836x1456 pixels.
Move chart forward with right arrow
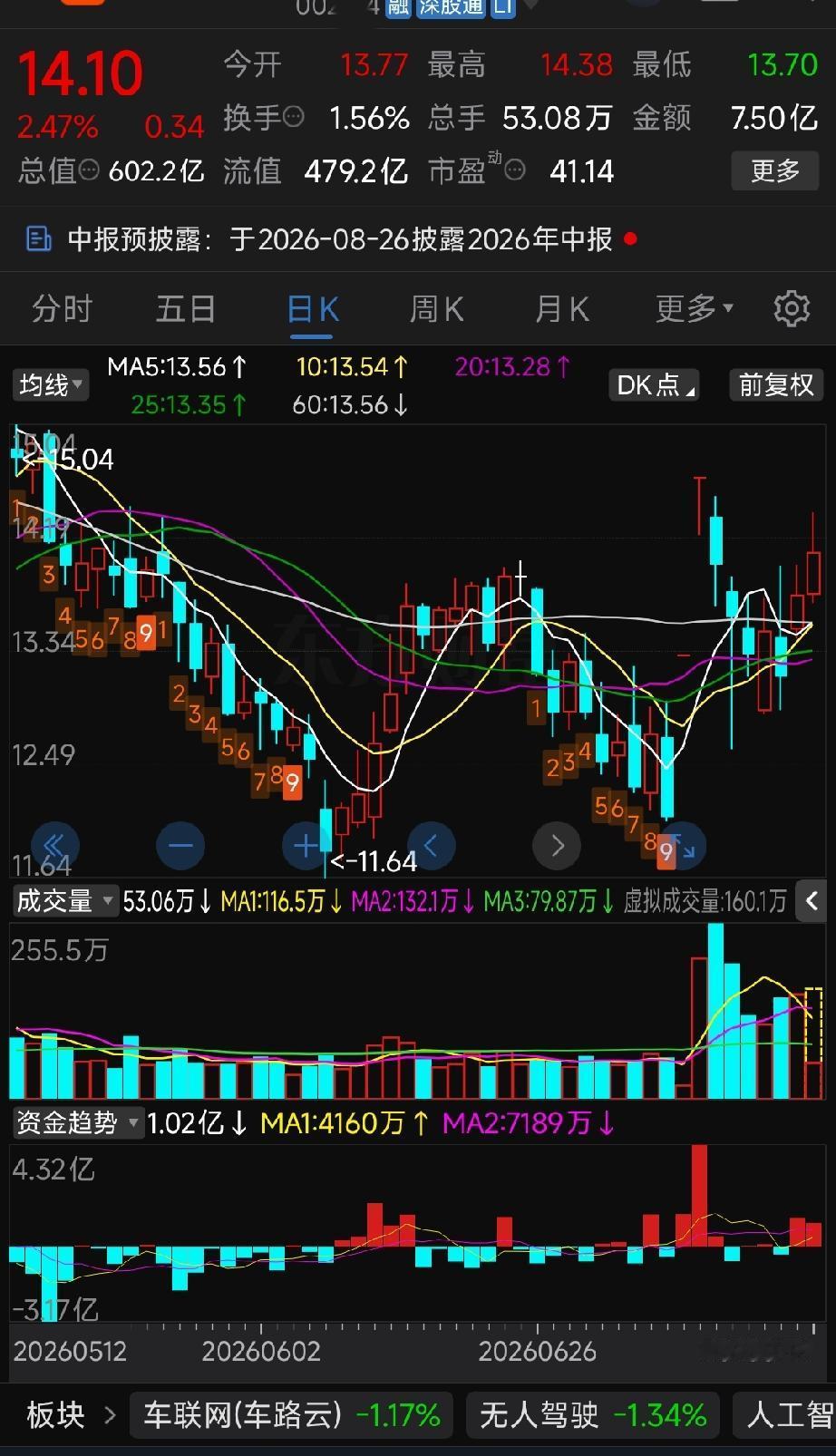coord(557,847)
